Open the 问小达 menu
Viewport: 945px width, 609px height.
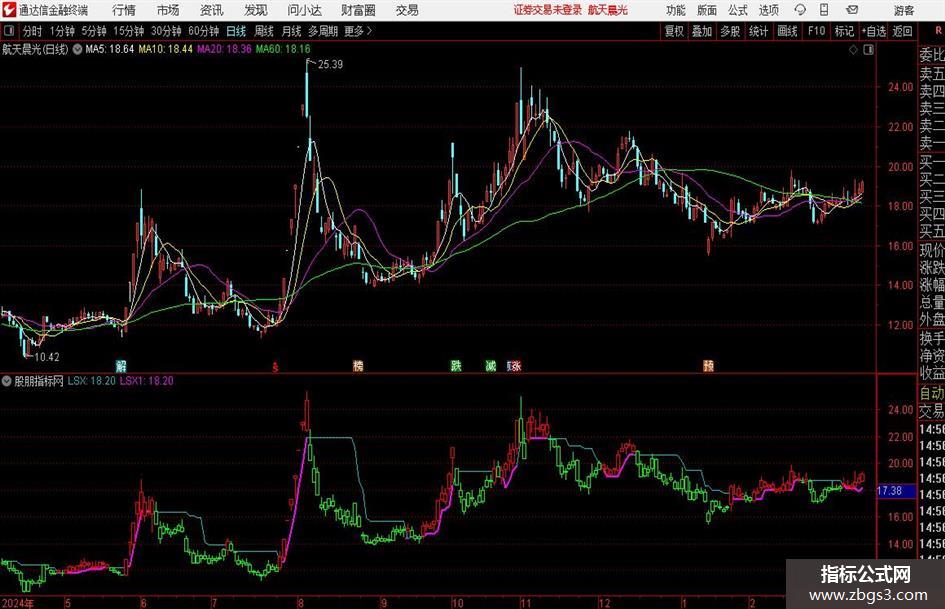304,10
